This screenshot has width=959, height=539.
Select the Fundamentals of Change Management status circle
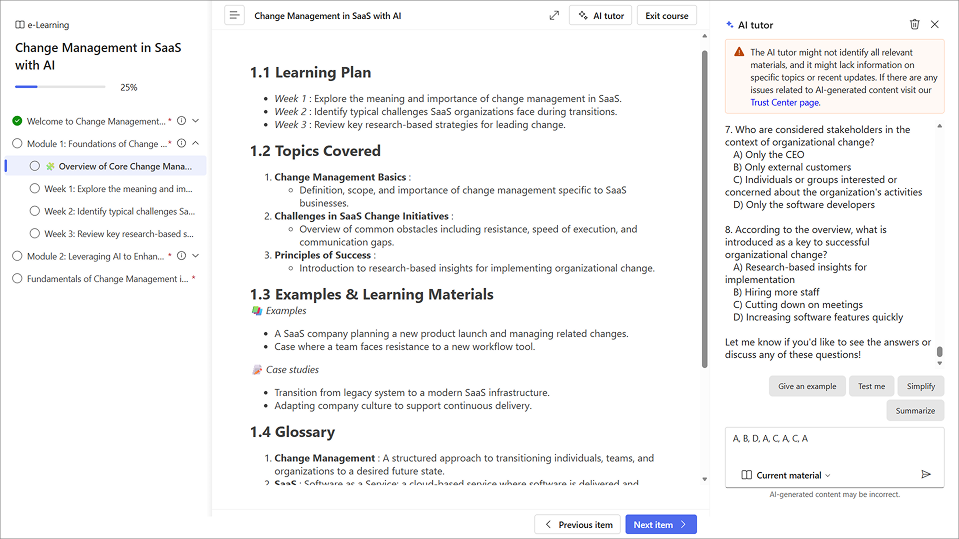[17, 279]
